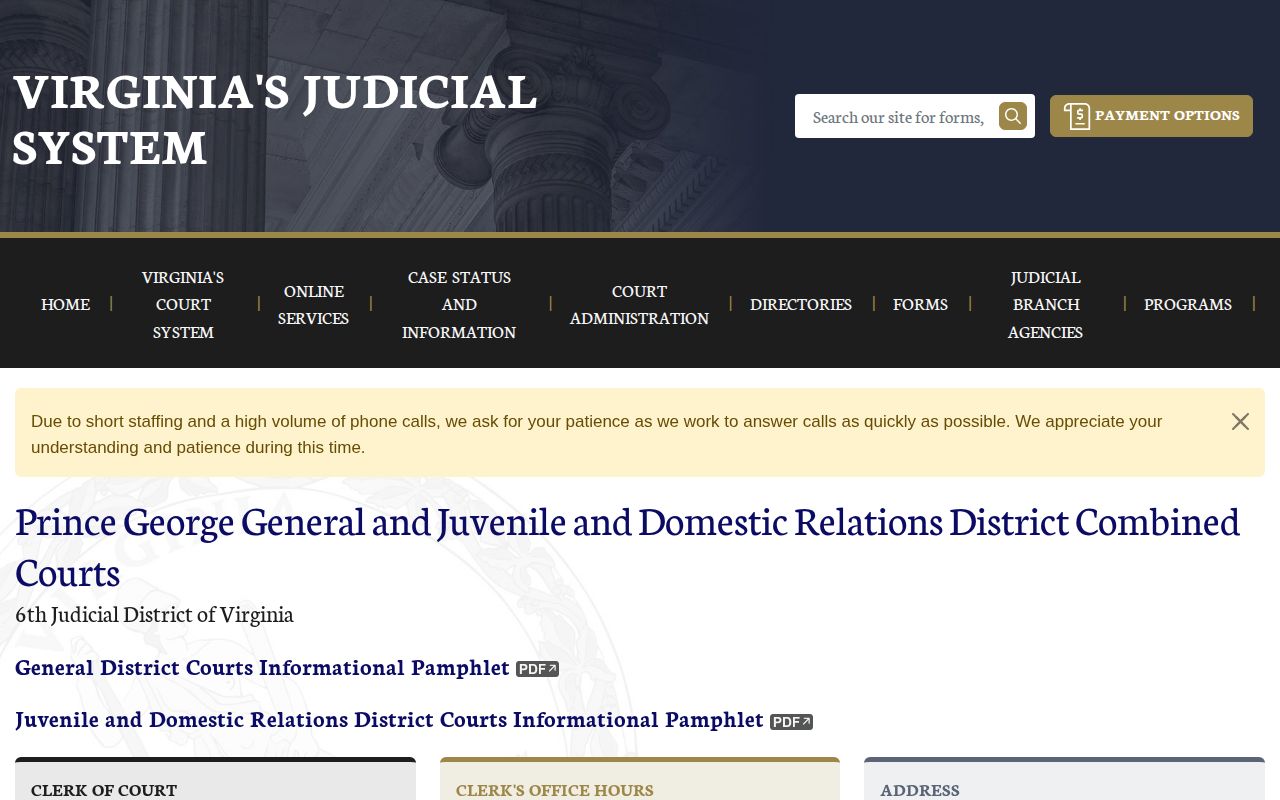Click the payment options receipt icon
The image size is (1280, 800).
tap(1077, 116)
